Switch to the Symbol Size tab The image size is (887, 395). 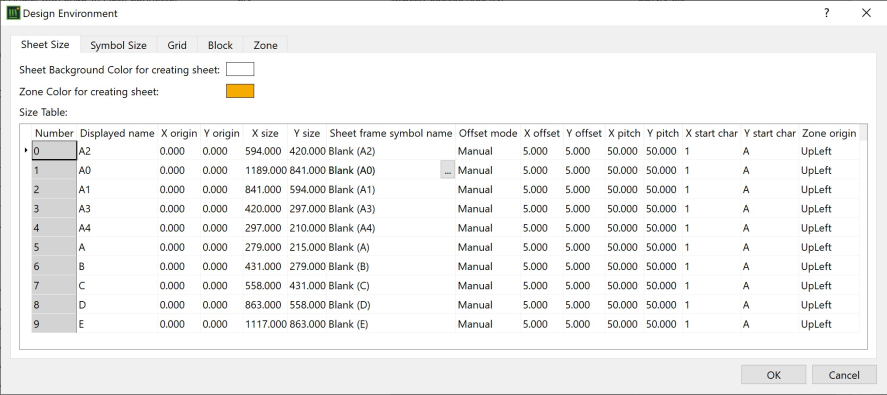118,45
